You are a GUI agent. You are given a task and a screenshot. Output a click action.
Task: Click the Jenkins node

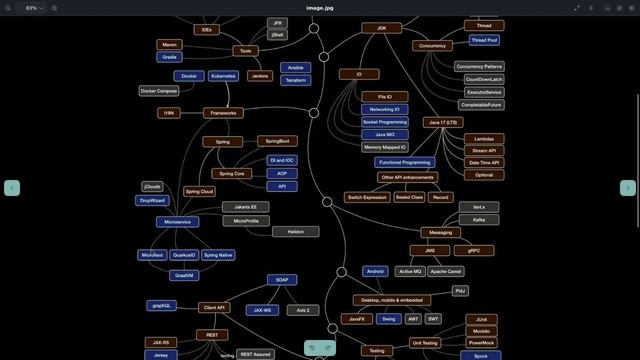260,76
